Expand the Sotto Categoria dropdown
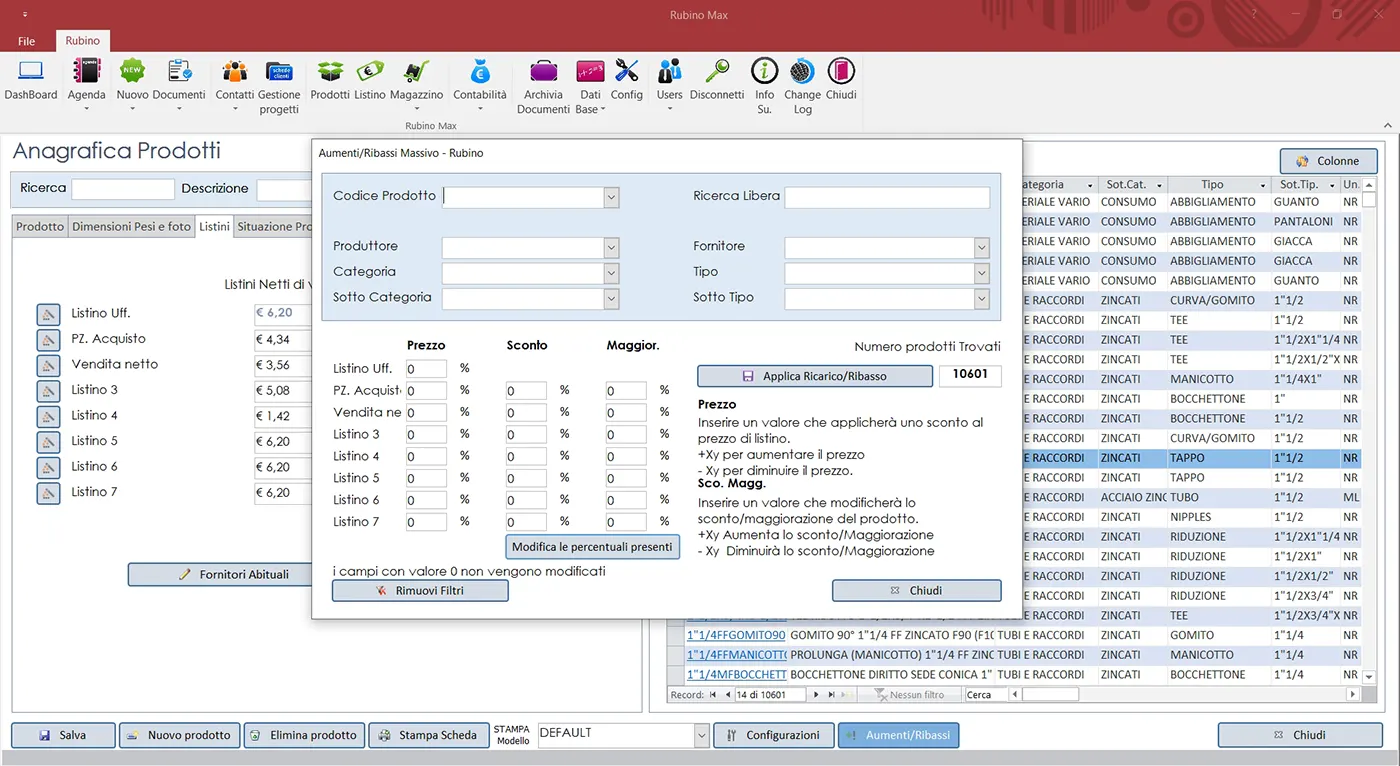 (611, 298)
